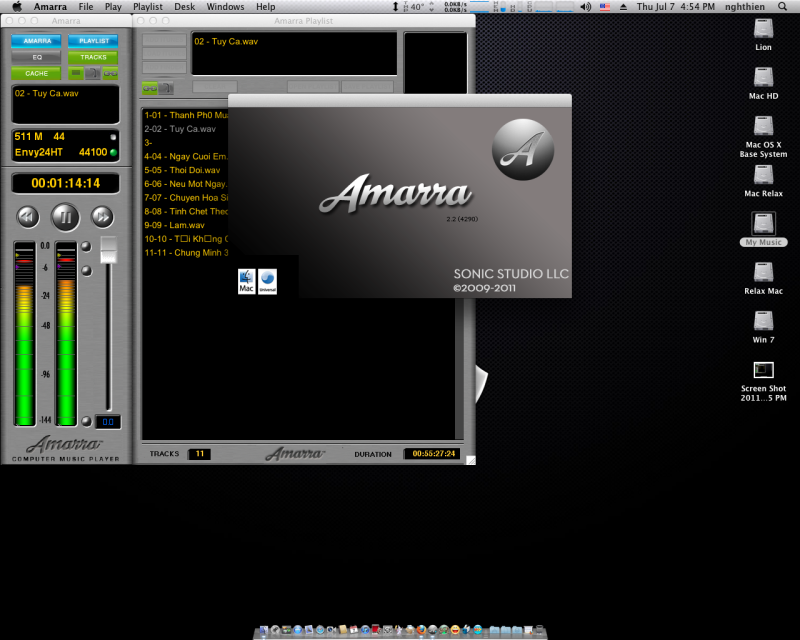The image size is (800, 640).
Task: Open the Apple menu
Action: point(17,7)
